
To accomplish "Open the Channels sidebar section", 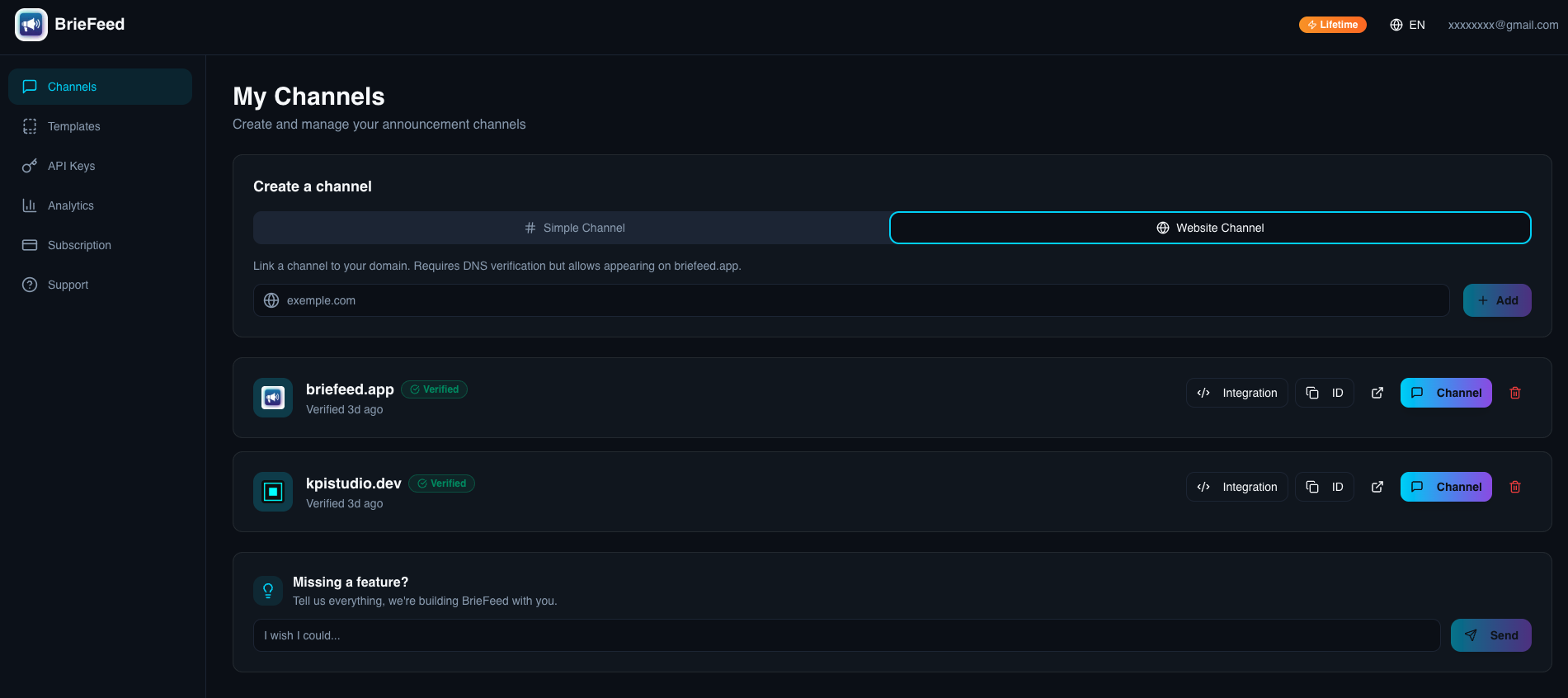I will click(100, 87).
